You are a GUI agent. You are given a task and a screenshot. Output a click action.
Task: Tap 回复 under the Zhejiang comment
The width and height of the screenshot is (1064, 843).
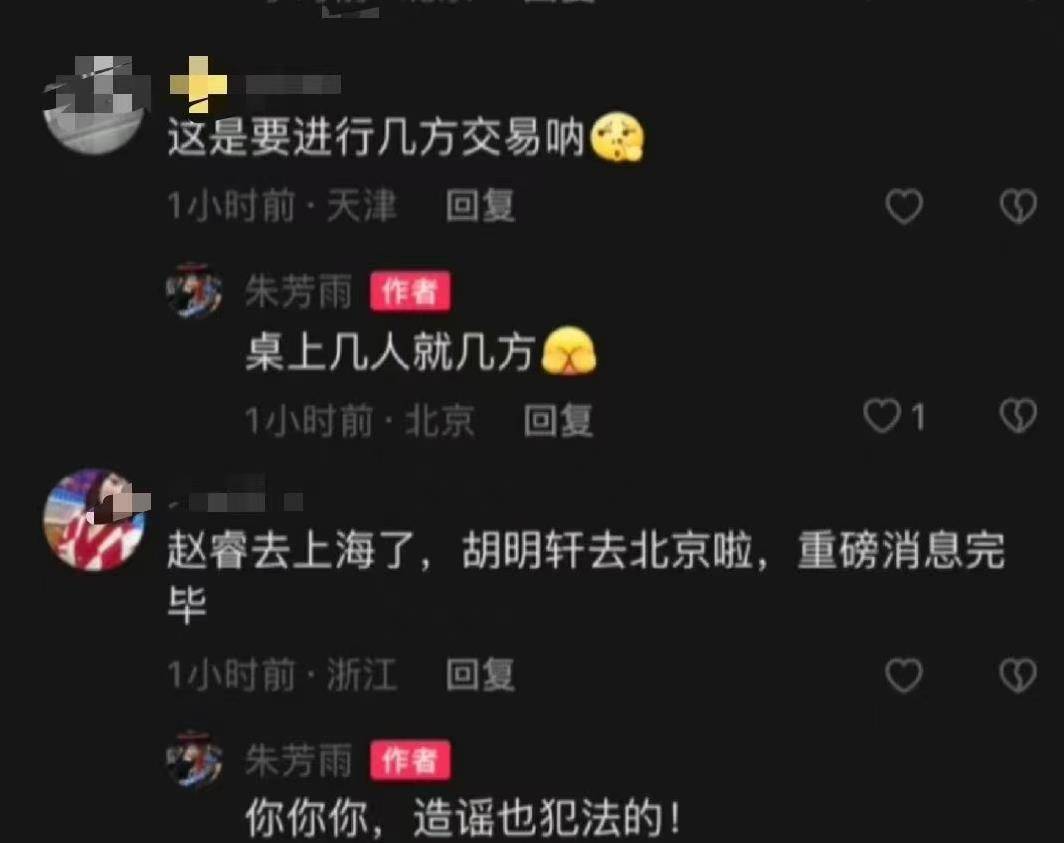coord(480,675)
